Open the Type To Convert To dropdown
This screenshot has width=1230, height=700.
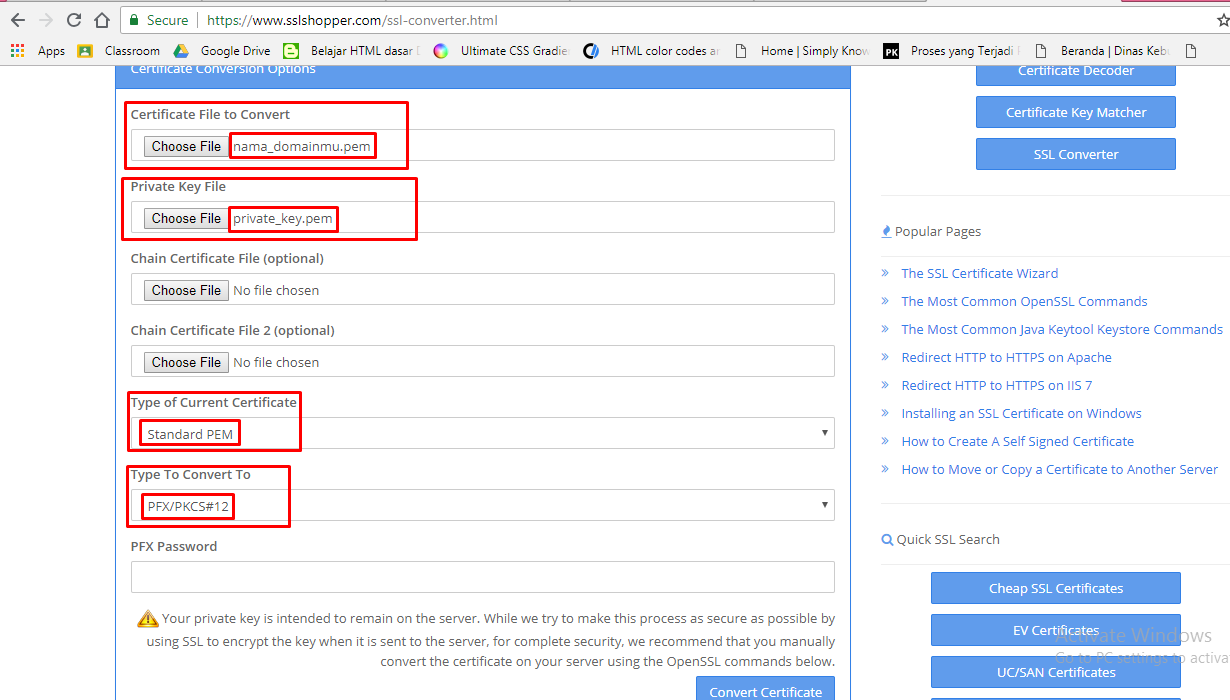[x=482, y=506]
